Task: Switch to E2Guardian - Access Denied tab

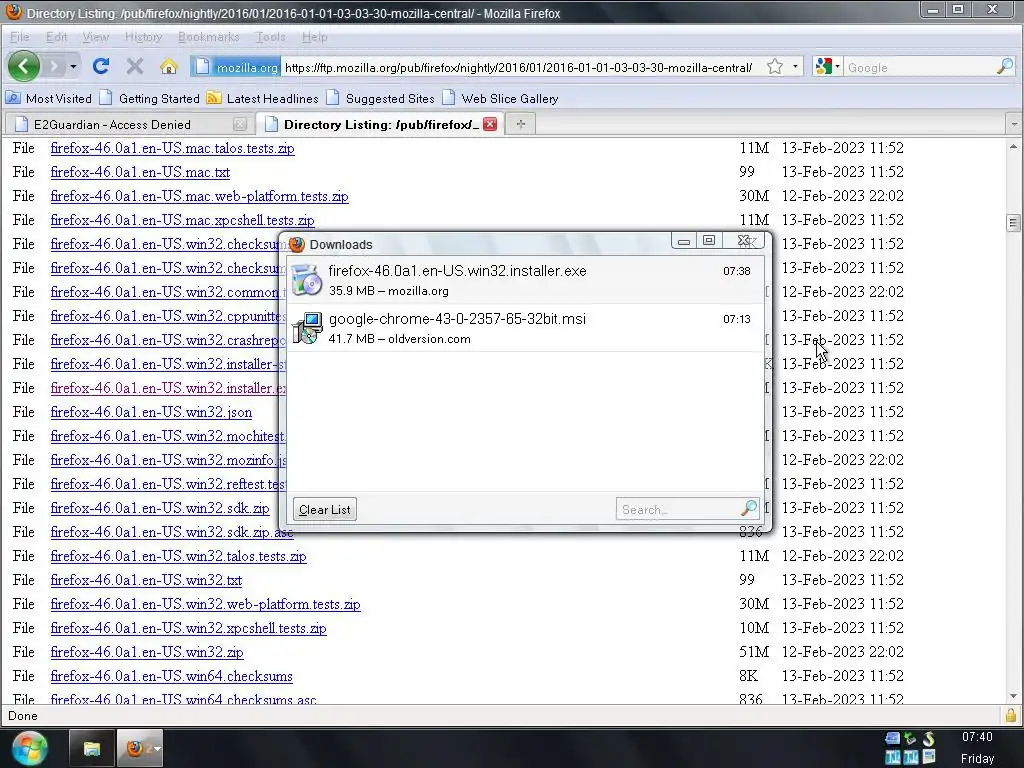Action: (x=127, y=124)
